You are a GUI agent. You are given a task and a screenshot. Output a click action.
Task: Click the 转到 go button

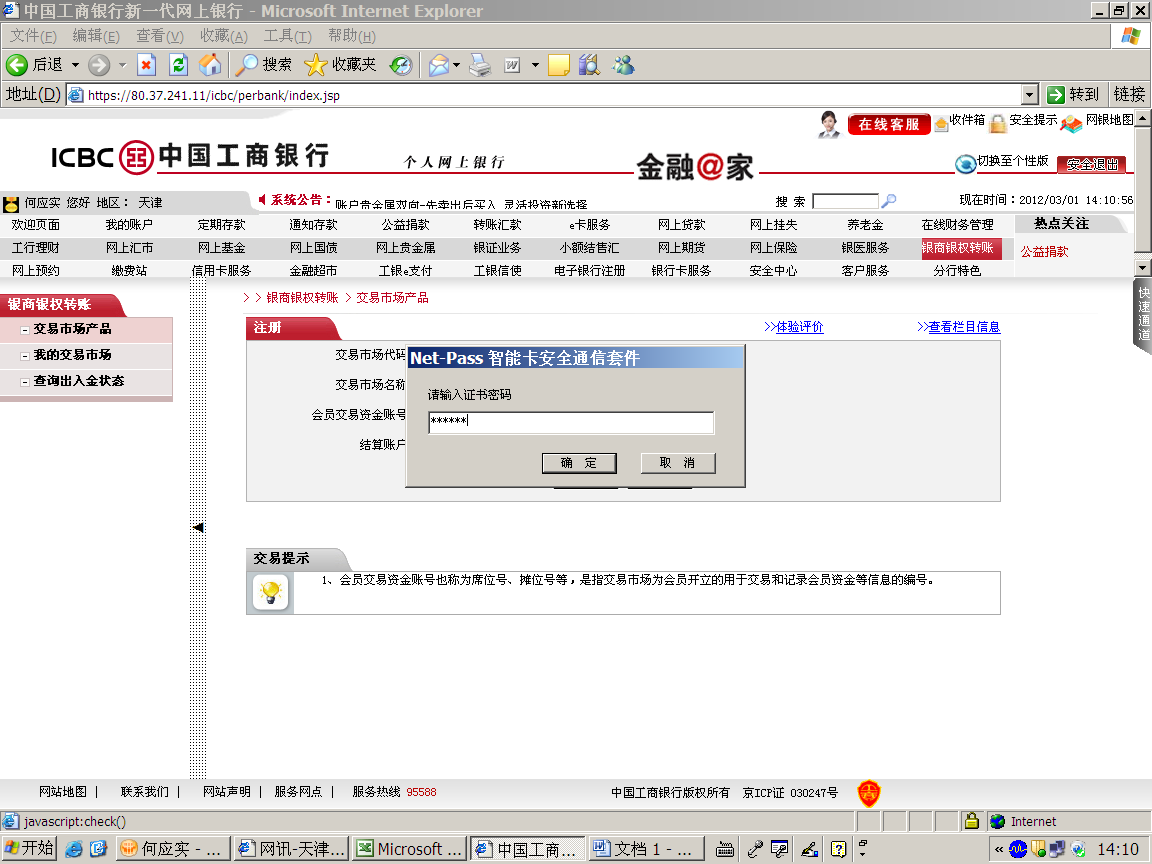coord(1074,95)
